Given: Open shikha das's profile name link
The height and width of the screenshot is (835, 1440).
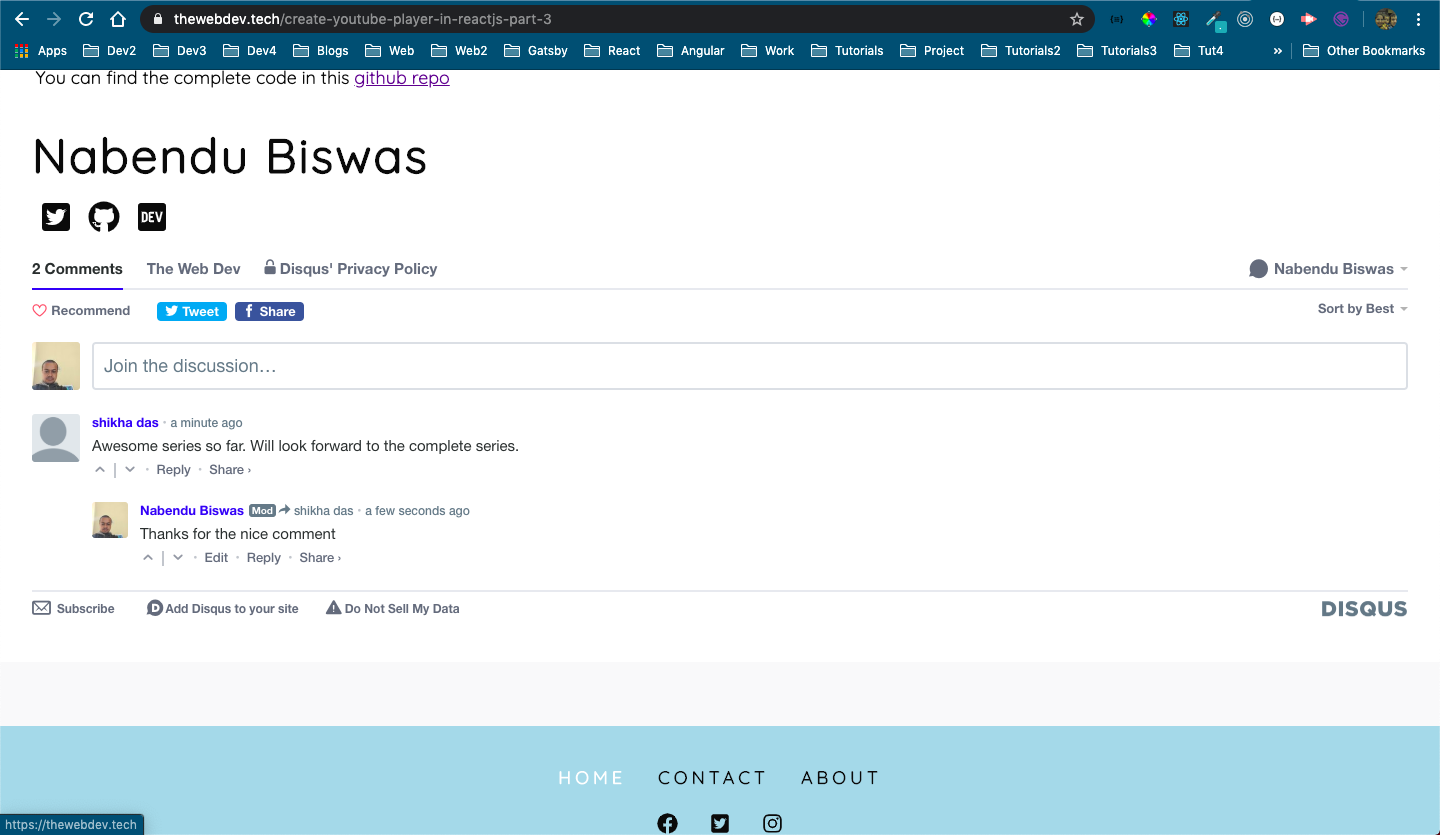Looking at the screenshot, I should pos(125,423).
